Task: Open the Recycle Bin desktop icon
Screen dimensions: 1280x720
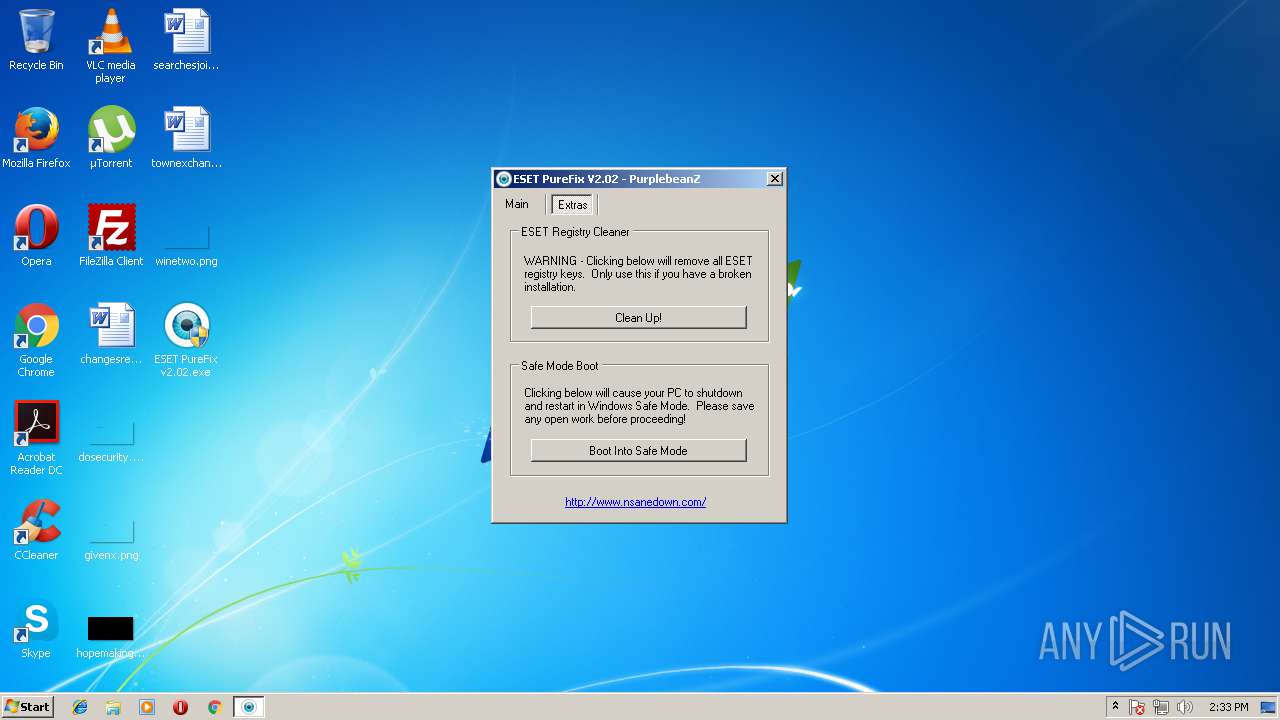Action: pos(36,40)
